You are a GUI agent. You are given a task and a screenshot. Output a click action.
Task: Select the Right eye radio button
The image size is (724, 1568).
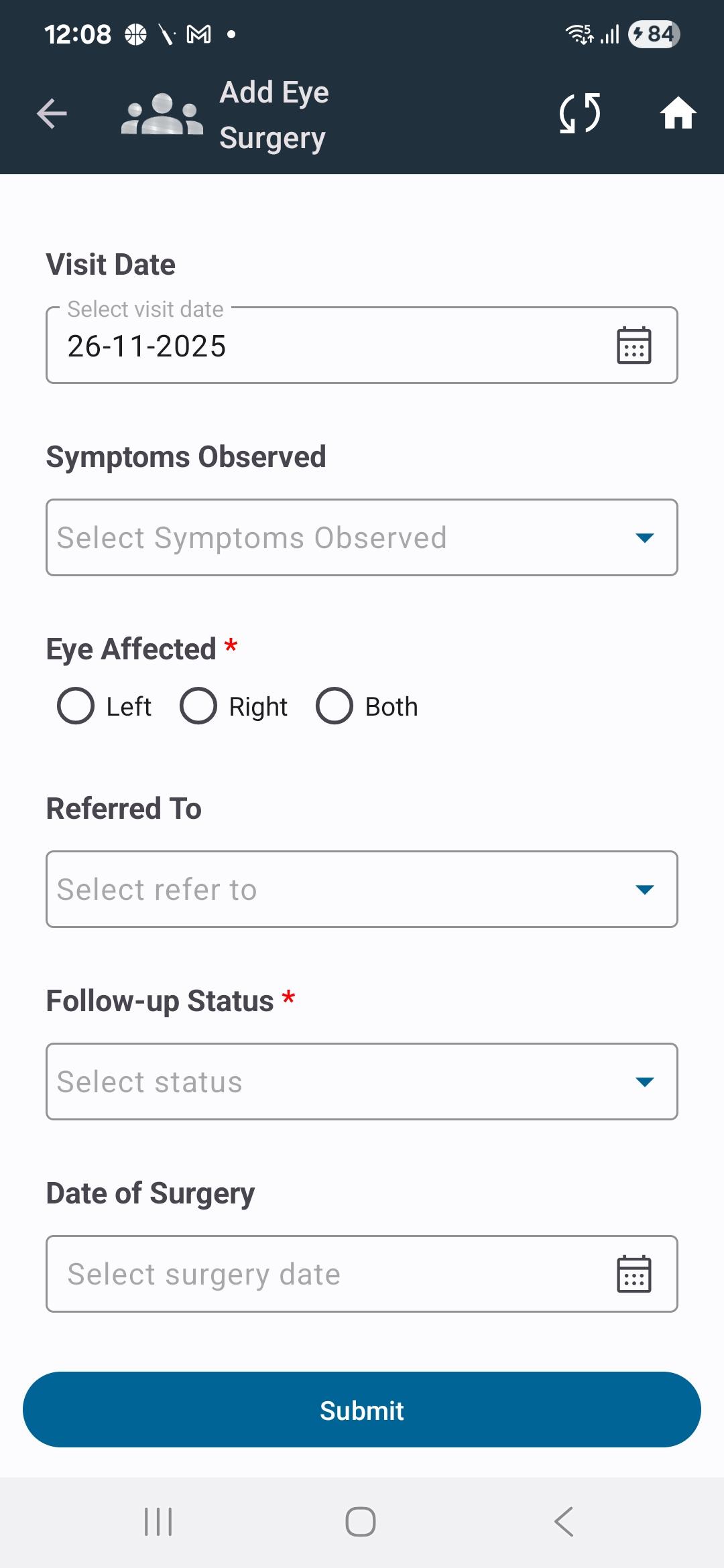tap(198, 706)
